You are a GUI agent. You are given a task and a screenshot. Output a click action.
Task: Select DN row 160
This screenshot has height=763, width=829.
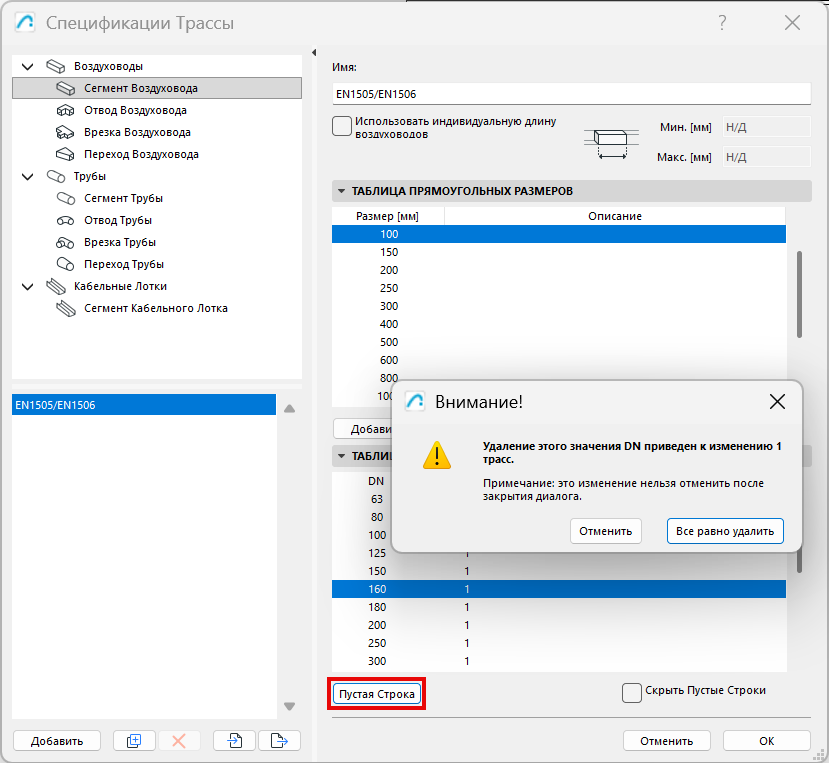pyautogui.click(x=559, y=589)
